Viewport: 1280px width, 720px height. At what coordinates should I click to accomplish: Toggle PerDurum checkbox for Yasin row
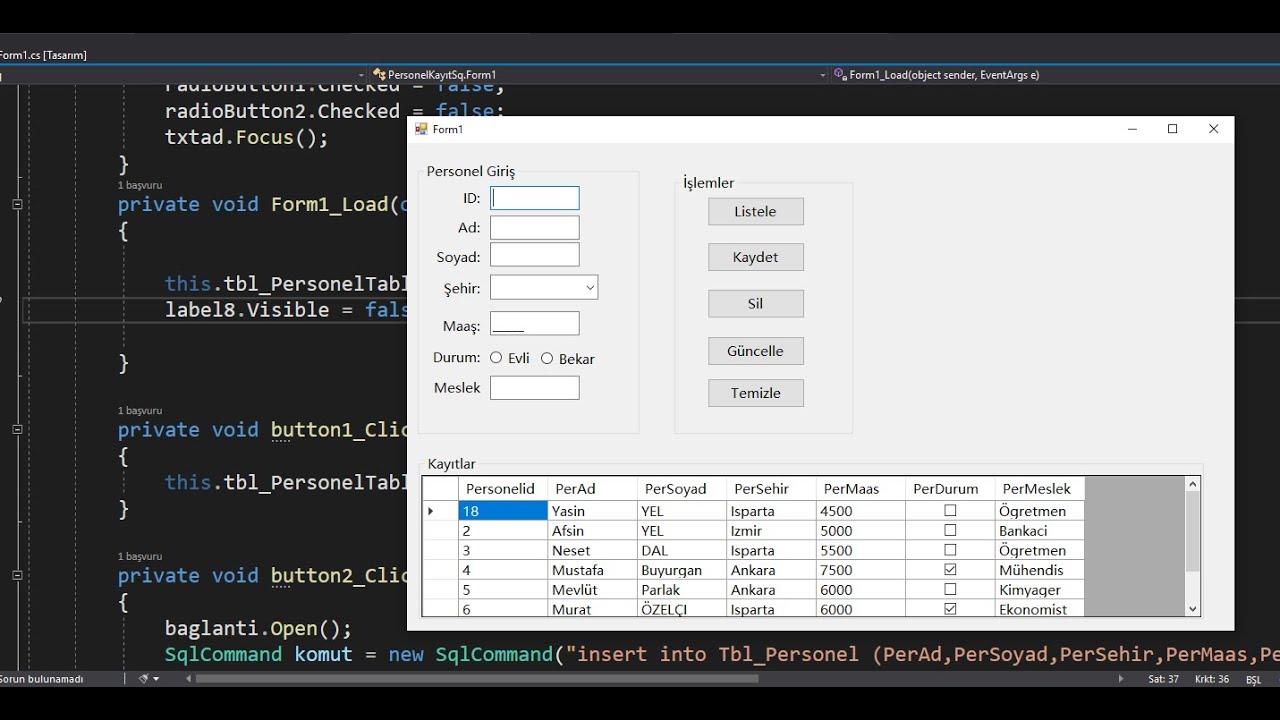(950, 511)
